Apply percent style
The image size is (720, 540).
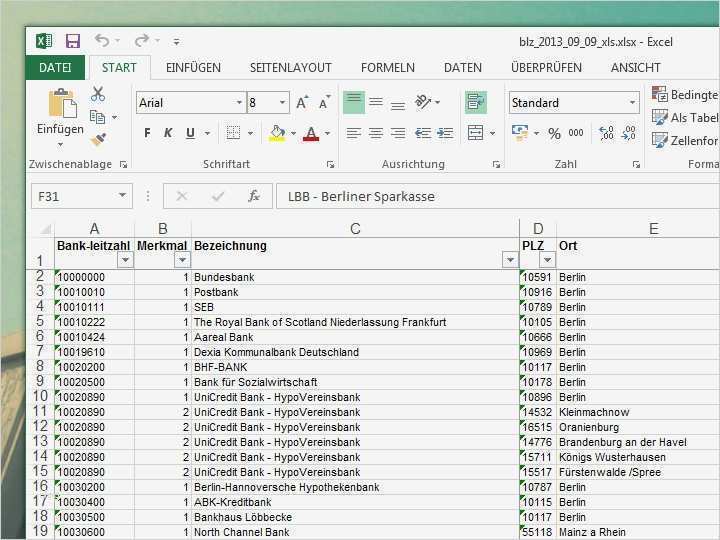coord(555,134)
